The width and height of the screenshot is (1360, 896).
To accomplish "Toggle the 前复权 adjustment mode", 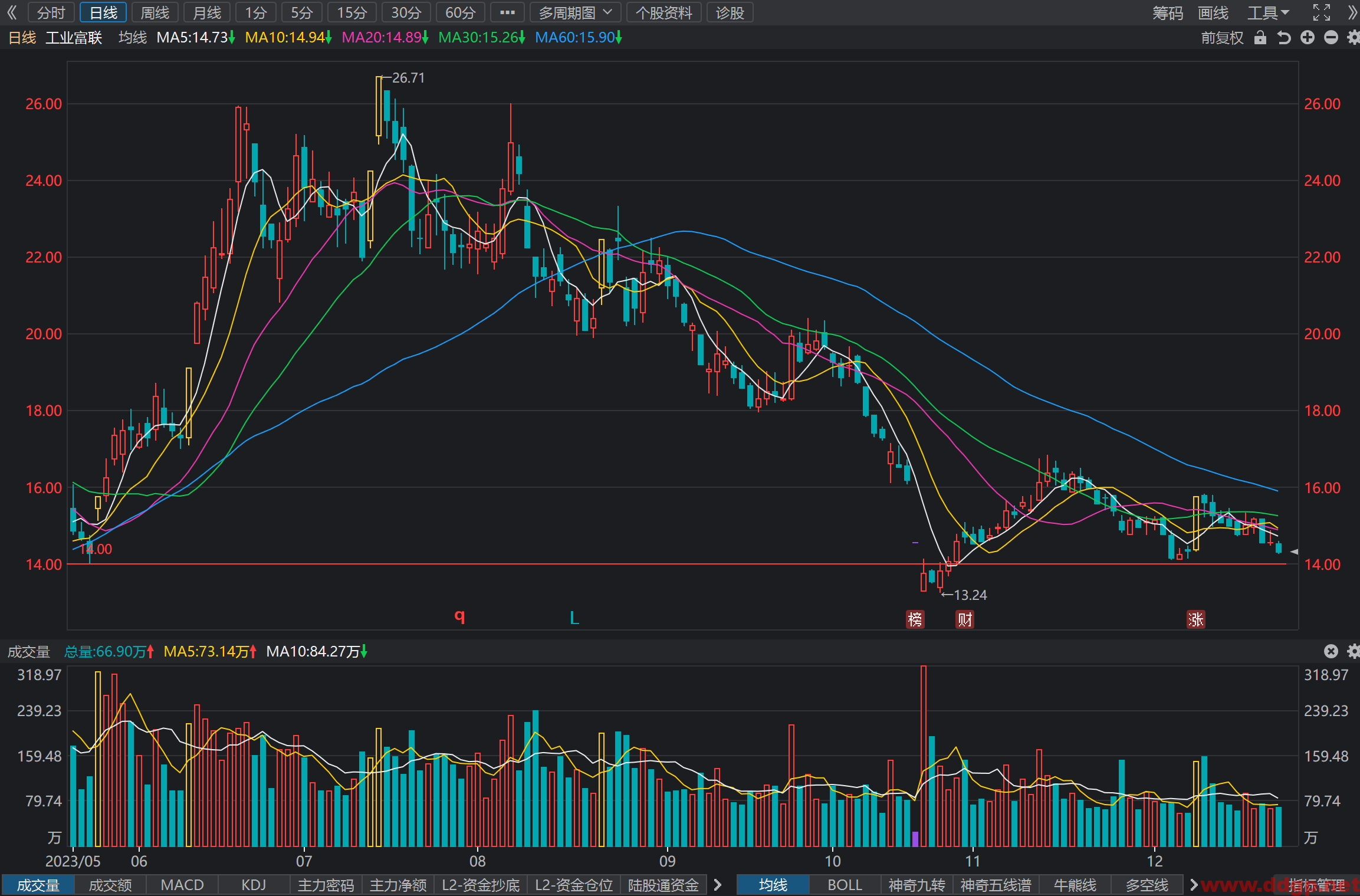I will point(1222,38).
